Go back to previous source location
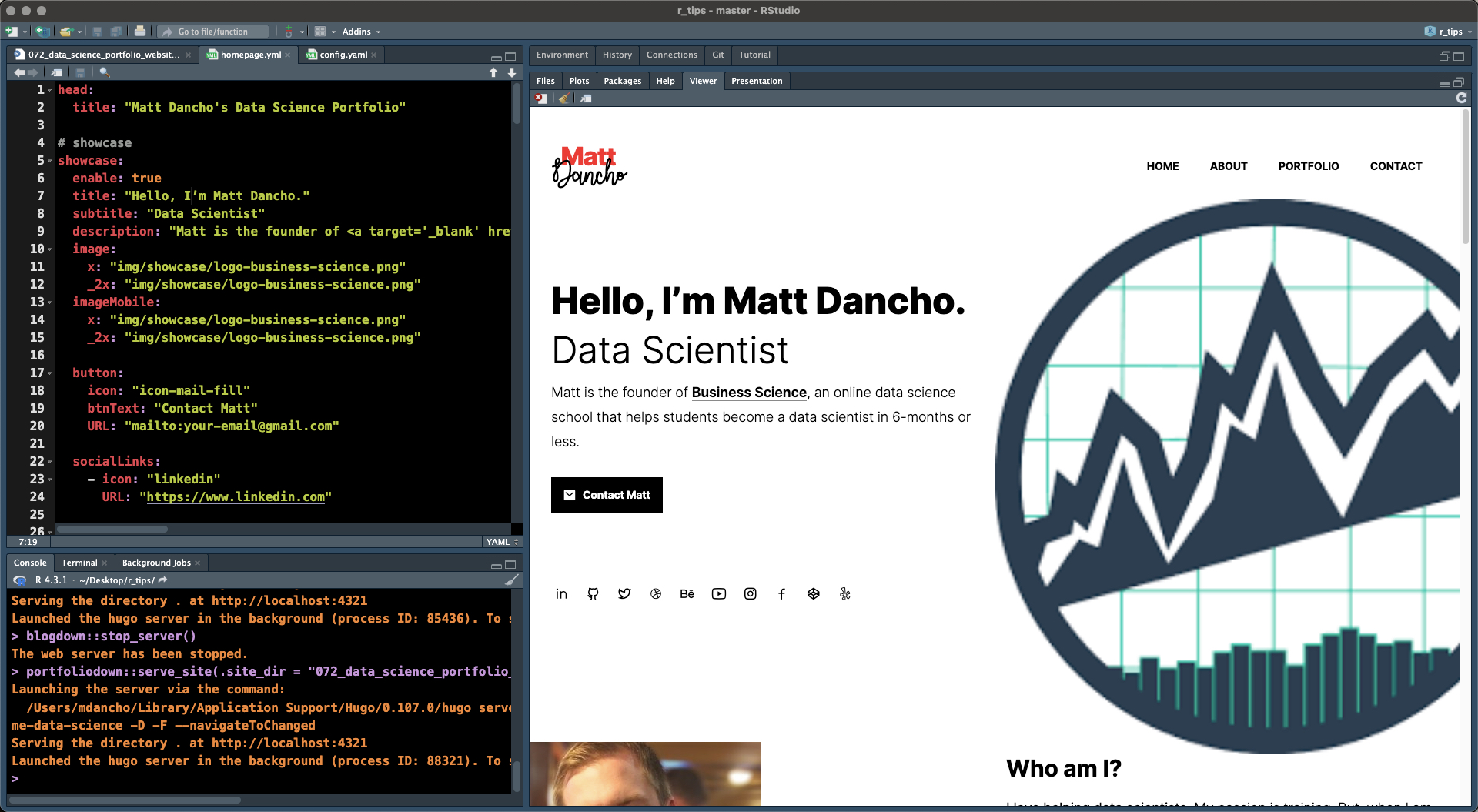 pos(19,72)
